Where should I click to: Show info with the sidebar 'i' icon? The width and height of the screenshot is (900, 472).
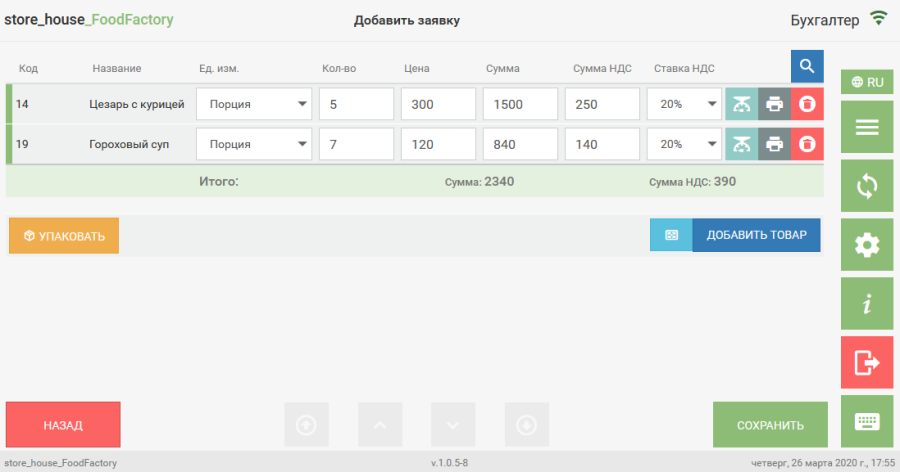(x=866, y=304)
